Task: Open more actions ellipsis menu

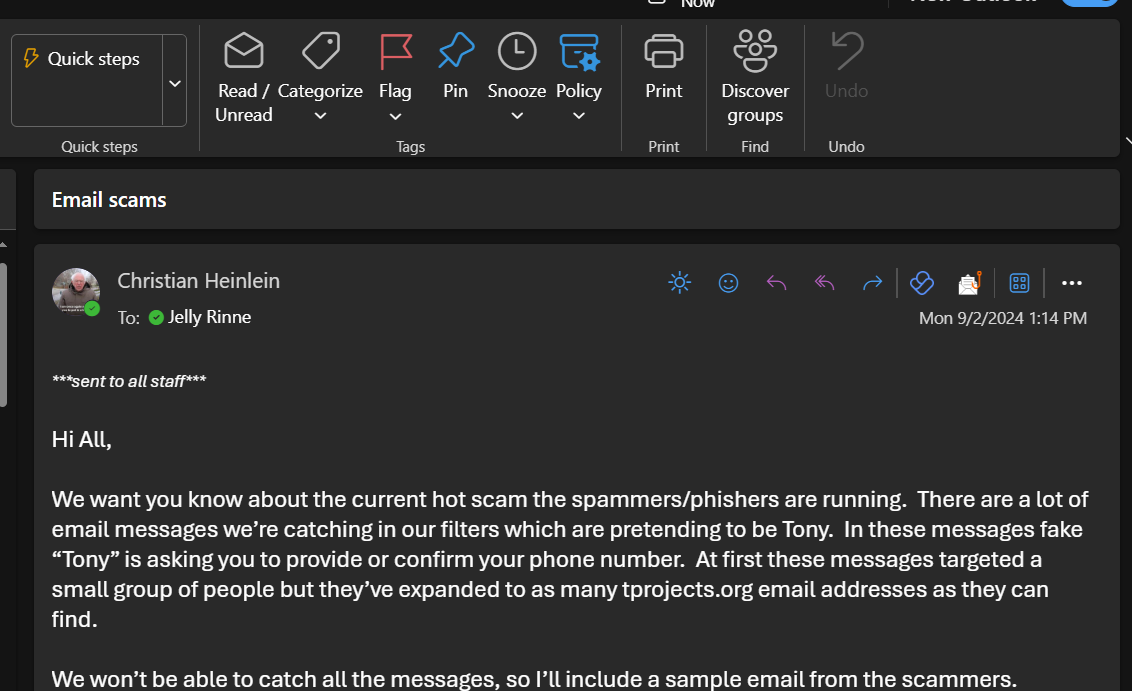Action: point(1071,283)
